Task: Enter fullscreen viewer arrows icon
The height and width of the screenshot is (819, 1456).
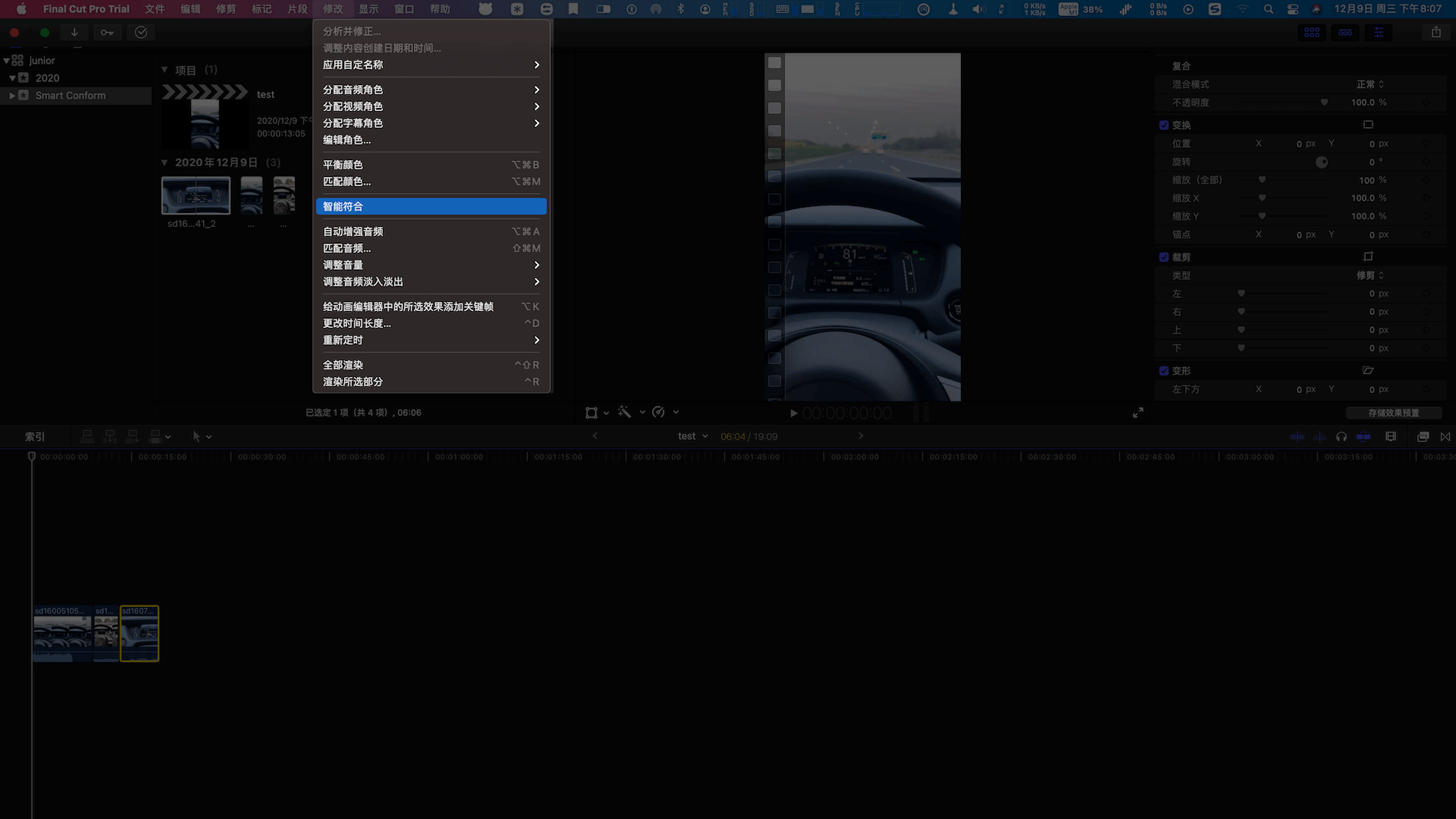Action: click(x=1138, y=412)
